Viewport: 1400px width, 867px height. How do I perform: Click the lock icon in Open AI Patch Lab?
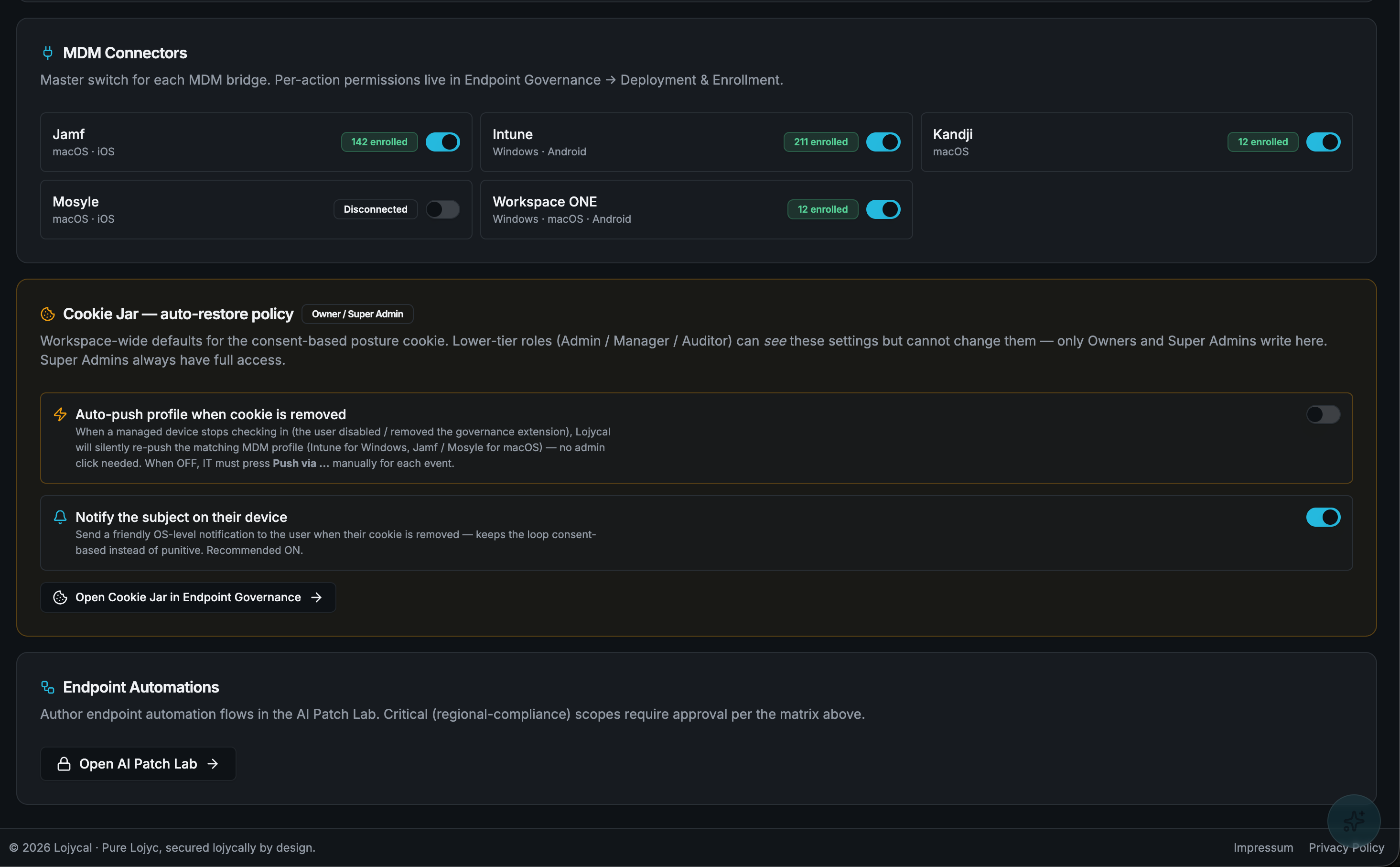pos(64,764)
